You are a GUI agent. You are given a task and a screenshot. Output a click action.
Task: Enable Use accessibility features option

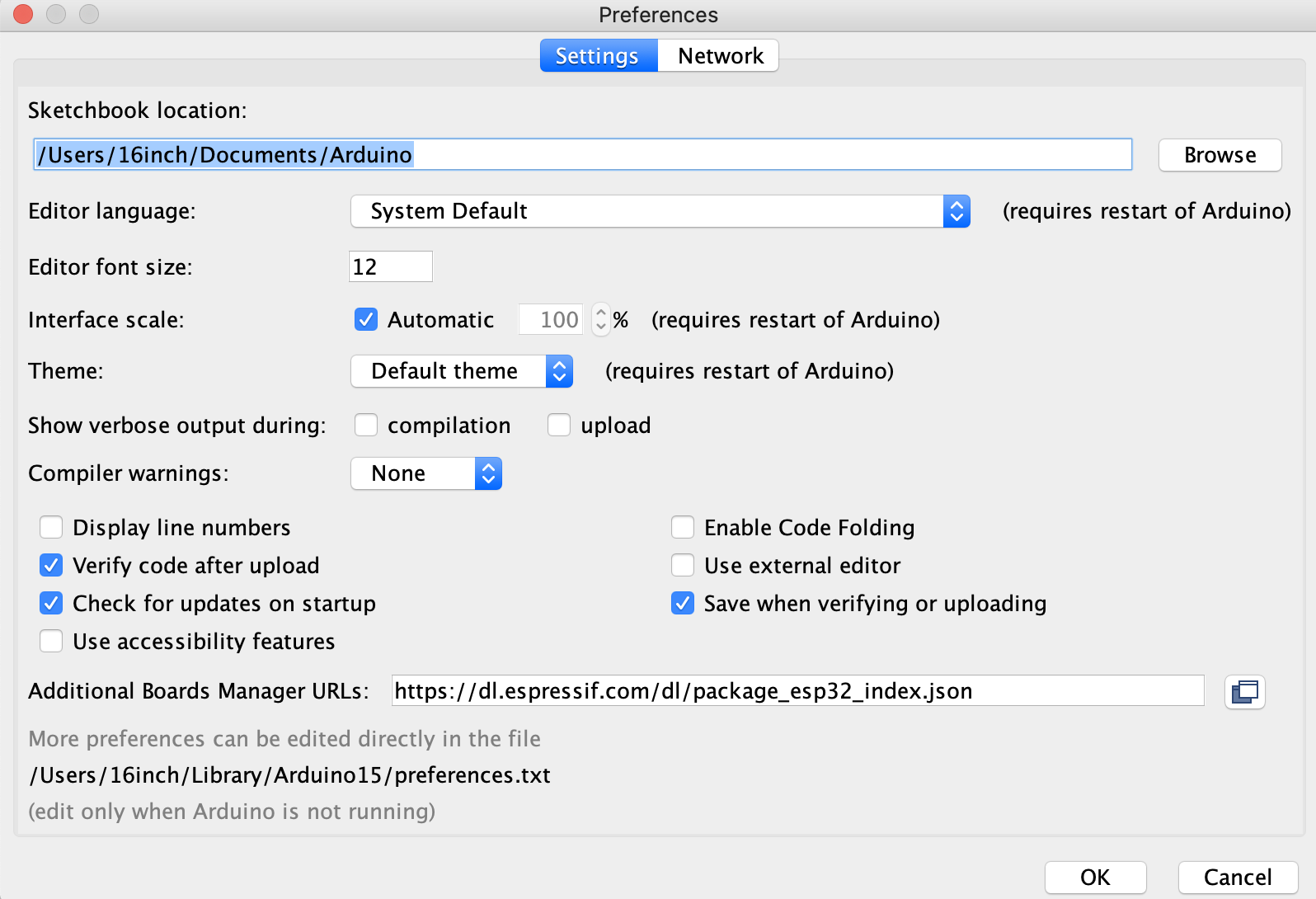(51, 641)
